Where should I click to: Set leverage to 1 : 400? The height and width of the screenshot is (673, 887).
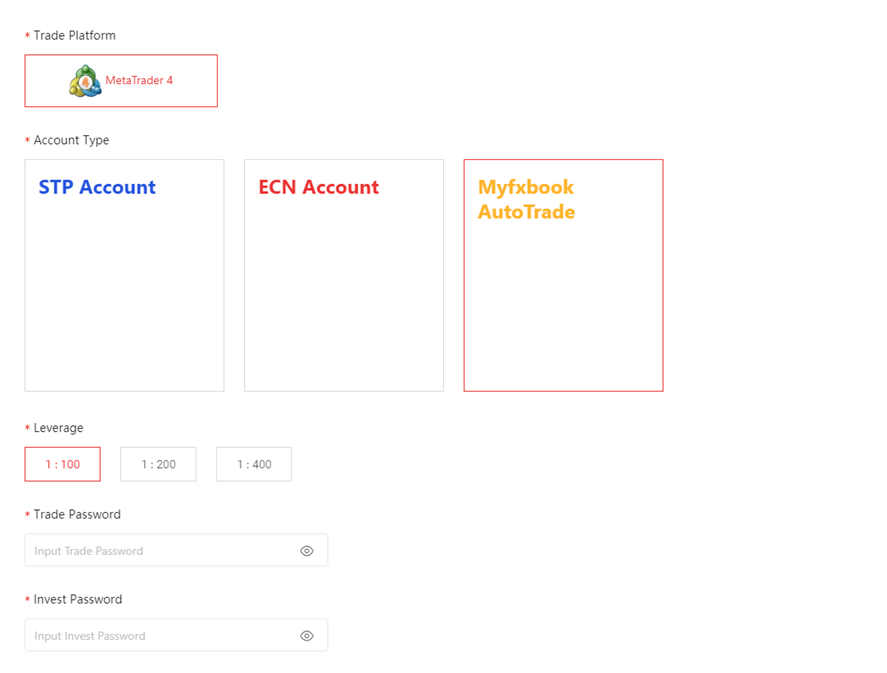point(254,464)
